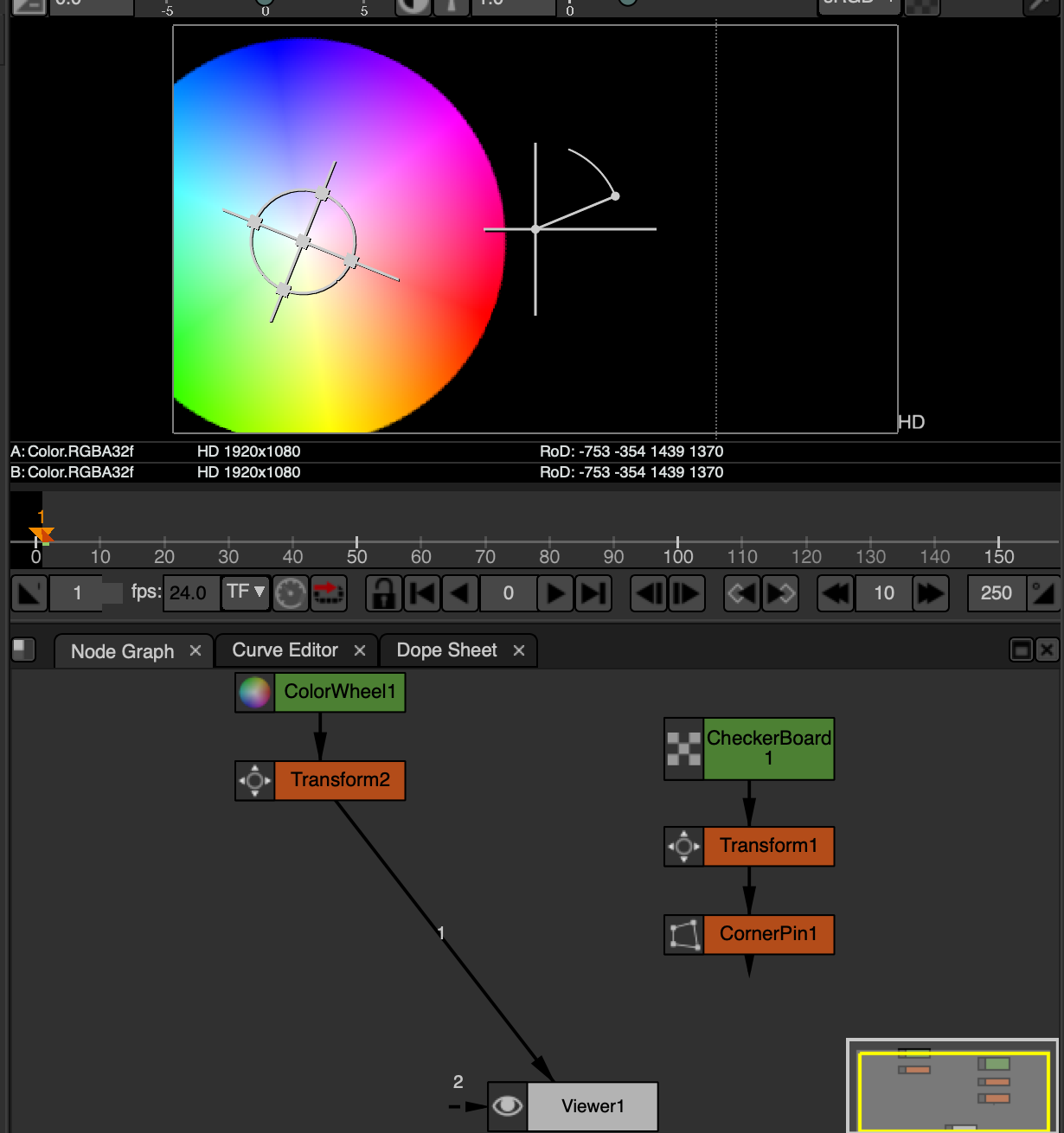This screenshot has height=1133, width=1064.
Task: Click the current frame field showing 0
Action: pyautogui.click(x=508, y=593)
